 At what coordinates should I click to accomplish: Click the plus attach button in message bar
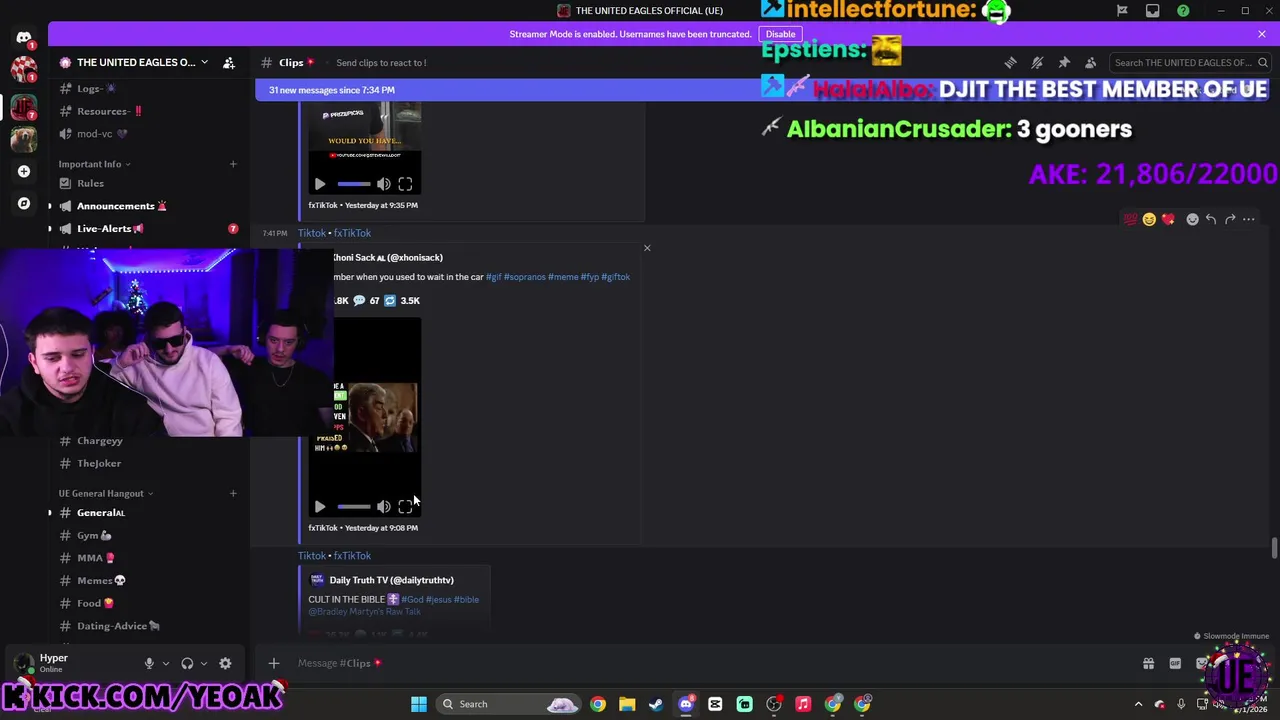tap(274, 663)
